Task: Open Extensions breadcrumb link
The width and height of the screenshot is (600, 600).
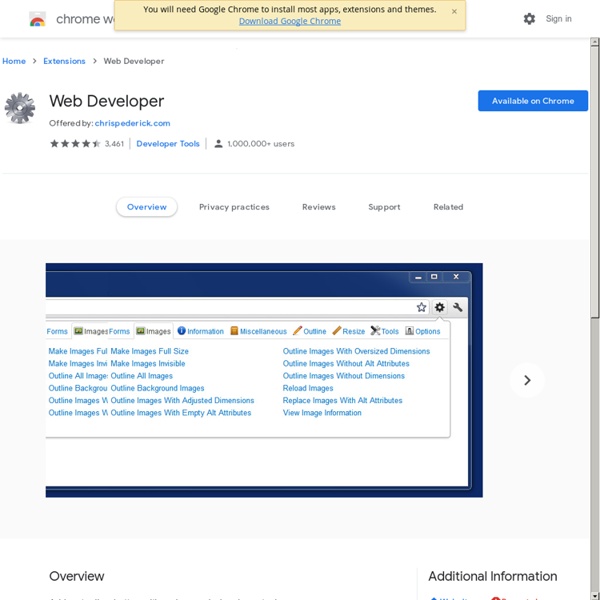Action: pos(64,61)
